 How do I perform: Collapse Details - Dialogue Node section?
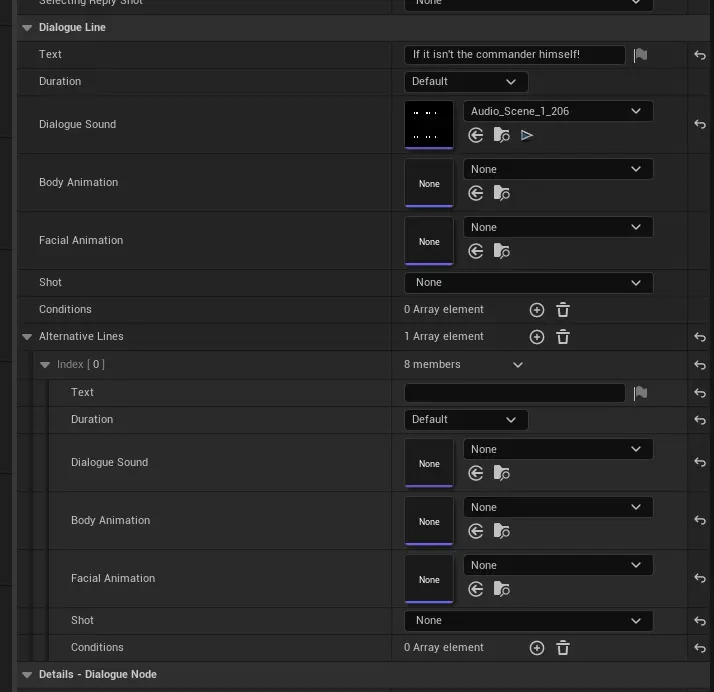tap(27, 675)
